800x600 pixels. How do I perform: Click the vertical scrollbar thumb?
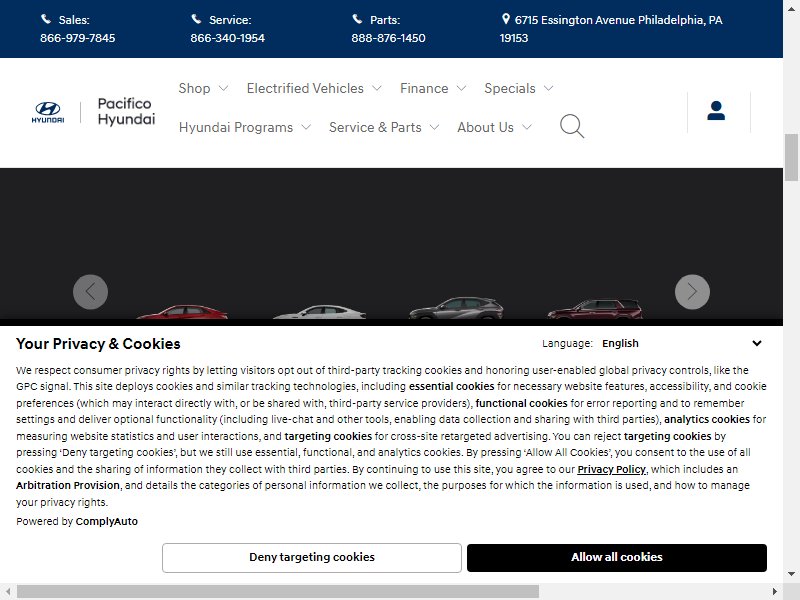pos(791,157)
